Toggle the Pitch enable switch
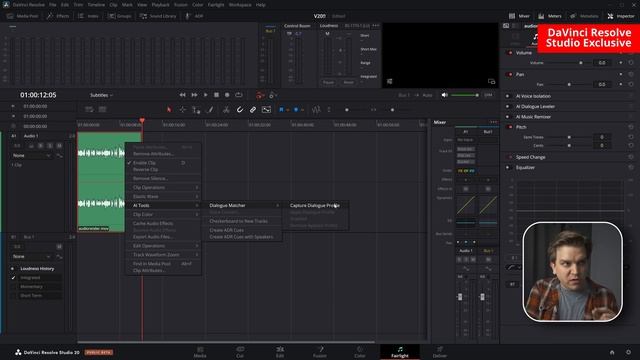The height and width of the screenshot is (360, 640). point(509,127)
